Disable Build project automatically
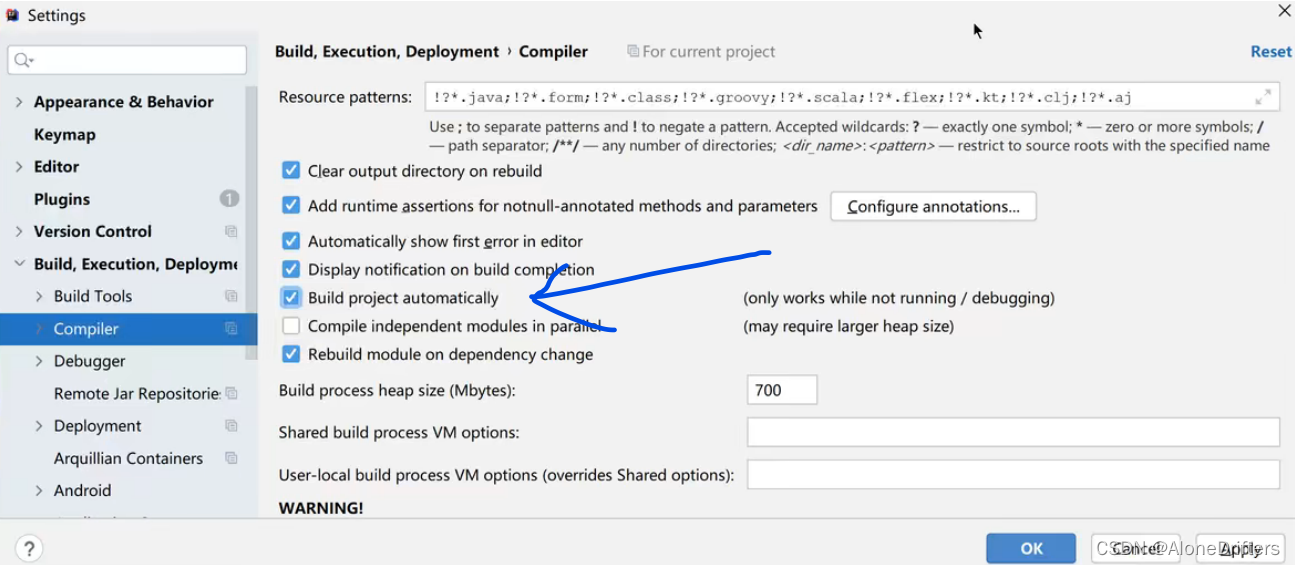 (291, 297)
